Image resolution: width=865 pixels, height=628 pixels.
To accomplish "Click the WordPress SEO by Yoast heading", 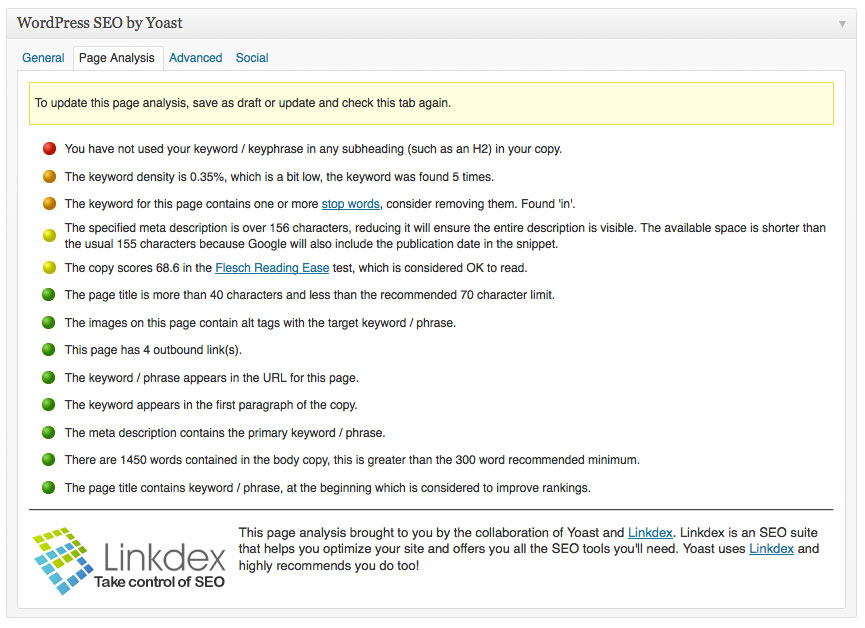I will [100, 23].
